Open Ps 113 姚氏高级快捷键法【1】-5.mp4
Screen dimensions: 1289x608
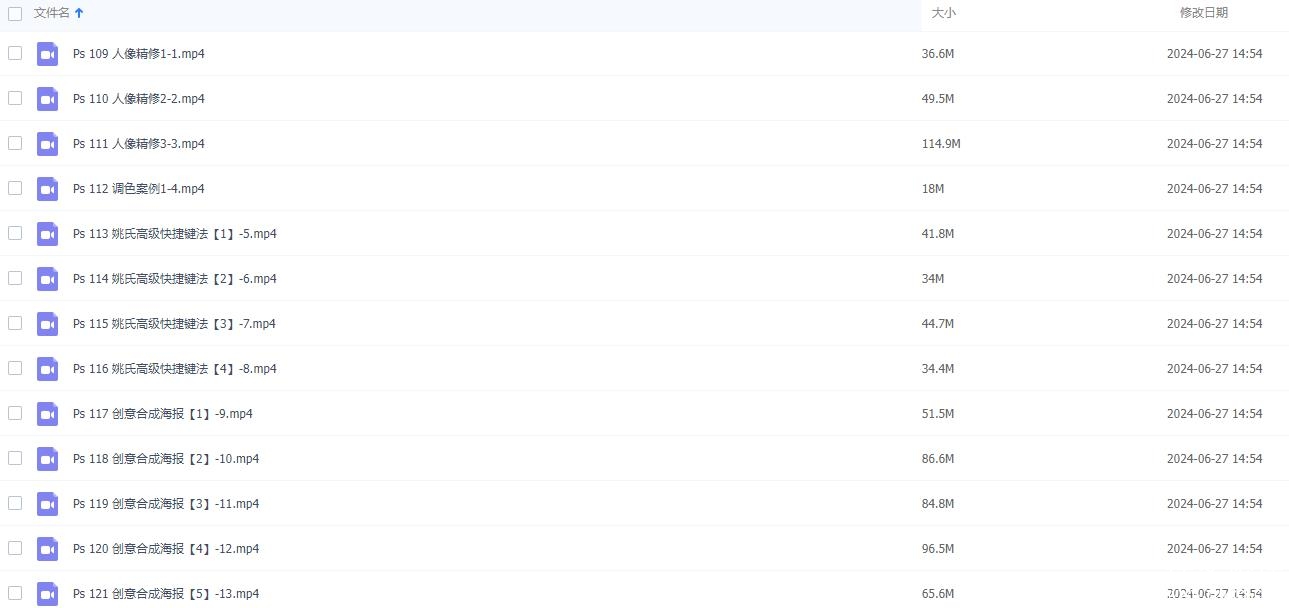(175, 234)
